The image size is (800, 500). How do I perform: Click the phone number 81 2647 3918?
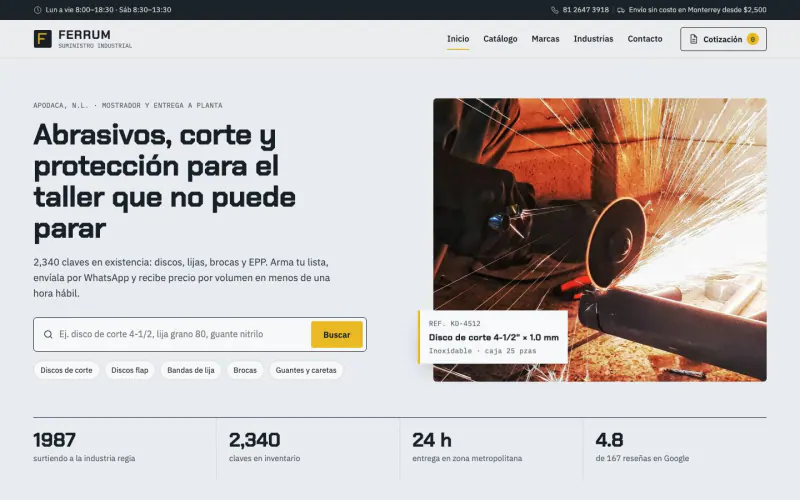586,10
